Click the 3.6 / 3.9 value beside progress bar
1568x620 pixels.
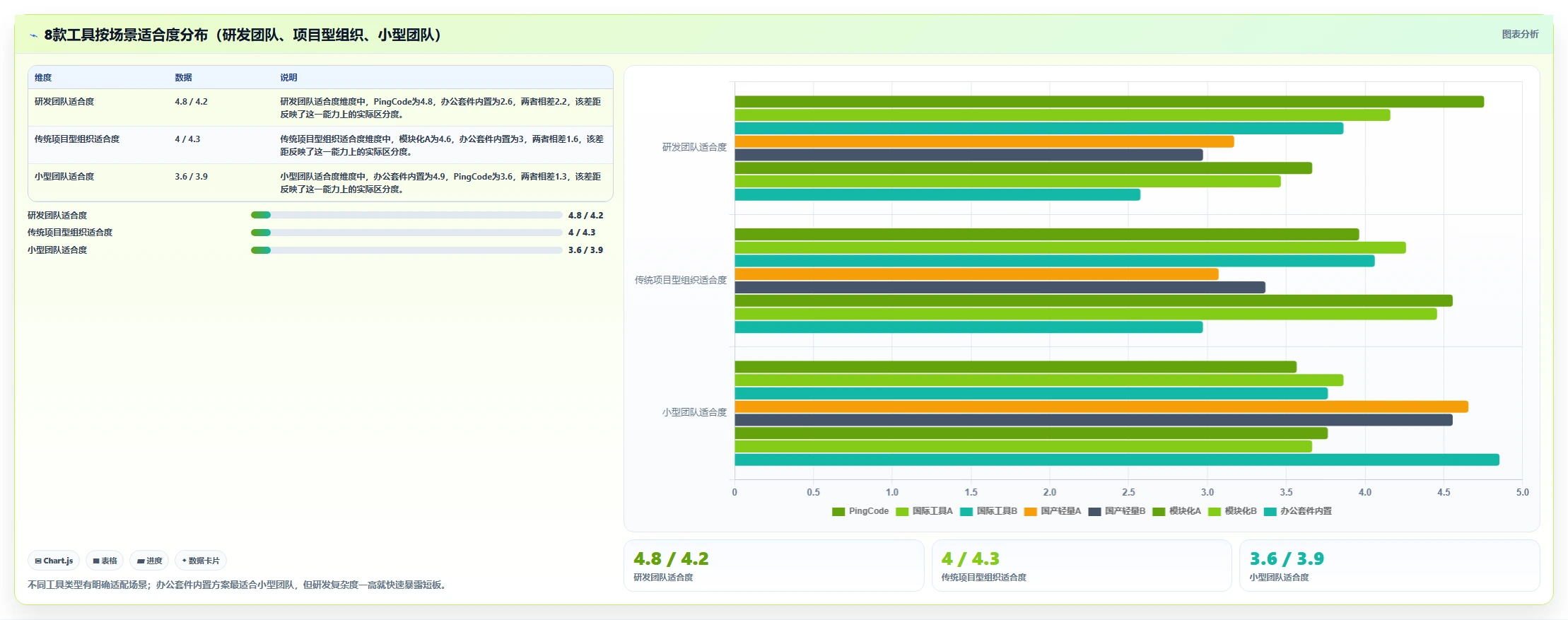pyautogui.click(x=586, y=250)
